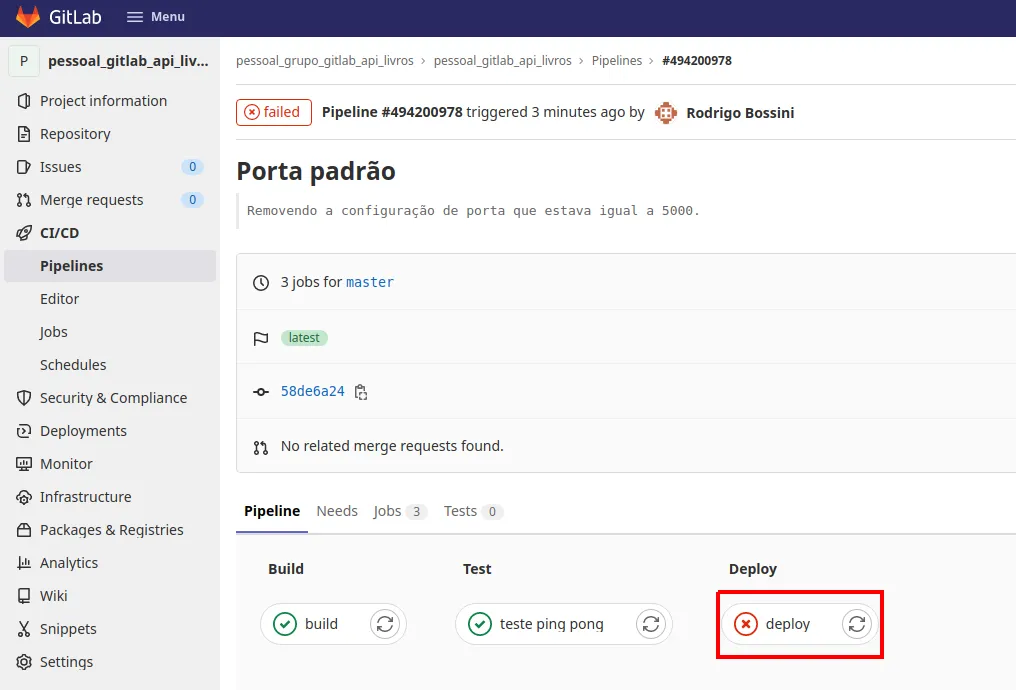Open the master branch link
Viewport: 1016px width, 690px height.
pyautogui.click(x=370, y=282)
